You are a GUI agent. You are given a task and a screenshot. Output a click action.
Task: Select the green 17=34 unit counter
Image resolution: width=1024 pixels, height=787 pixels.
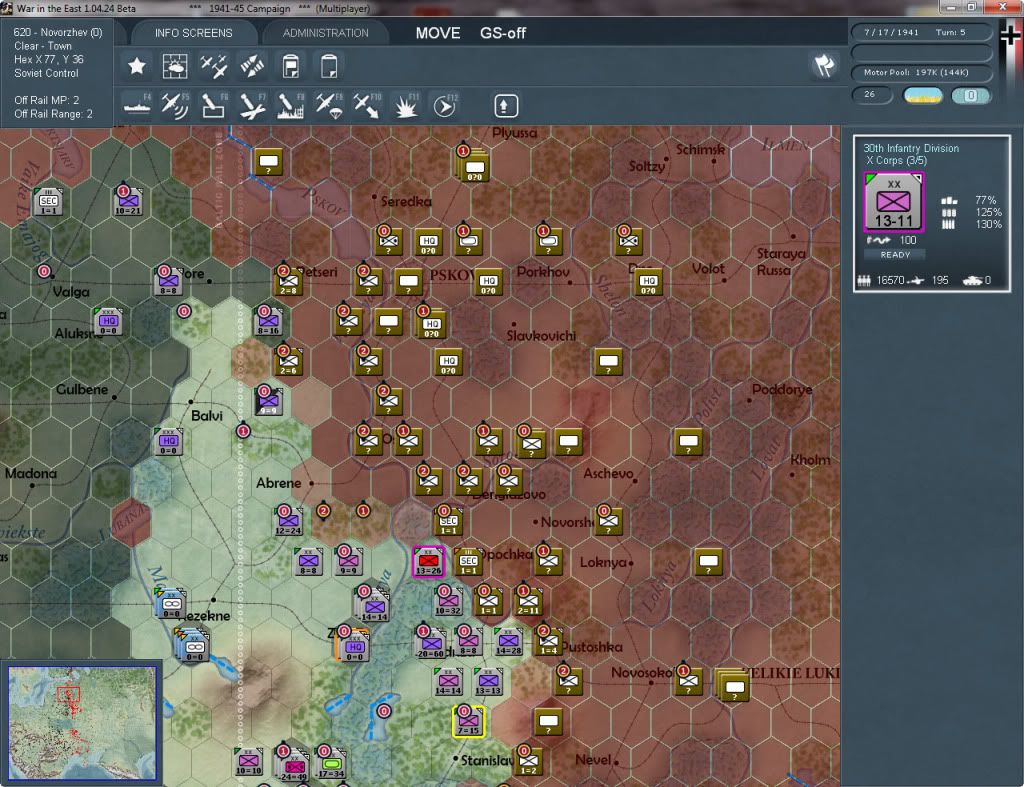331,763
